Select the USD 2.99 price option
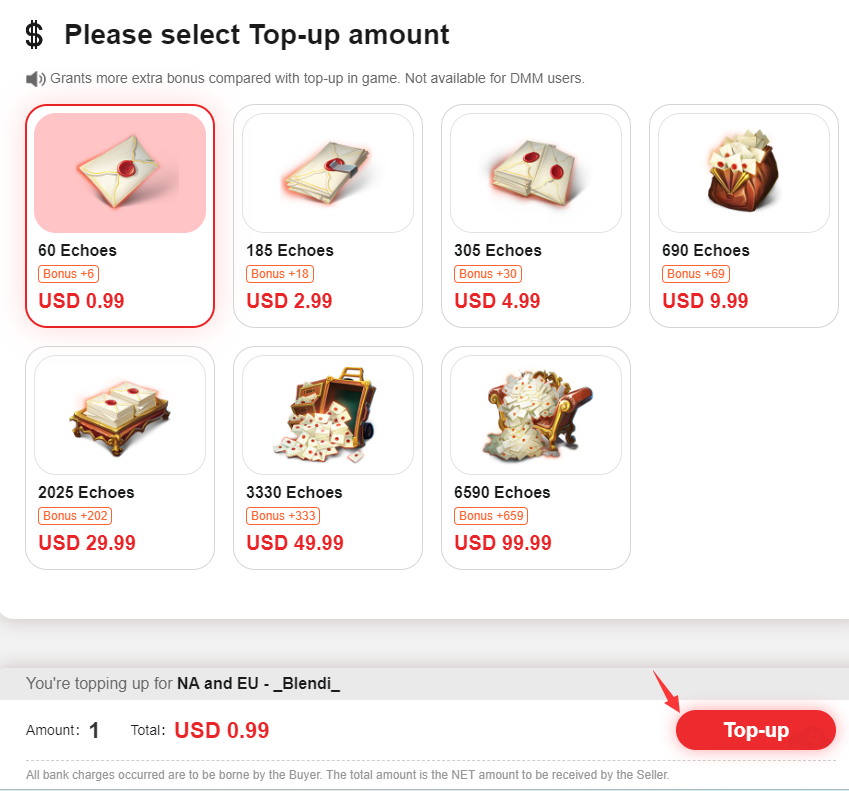 [x=289, y=300]
